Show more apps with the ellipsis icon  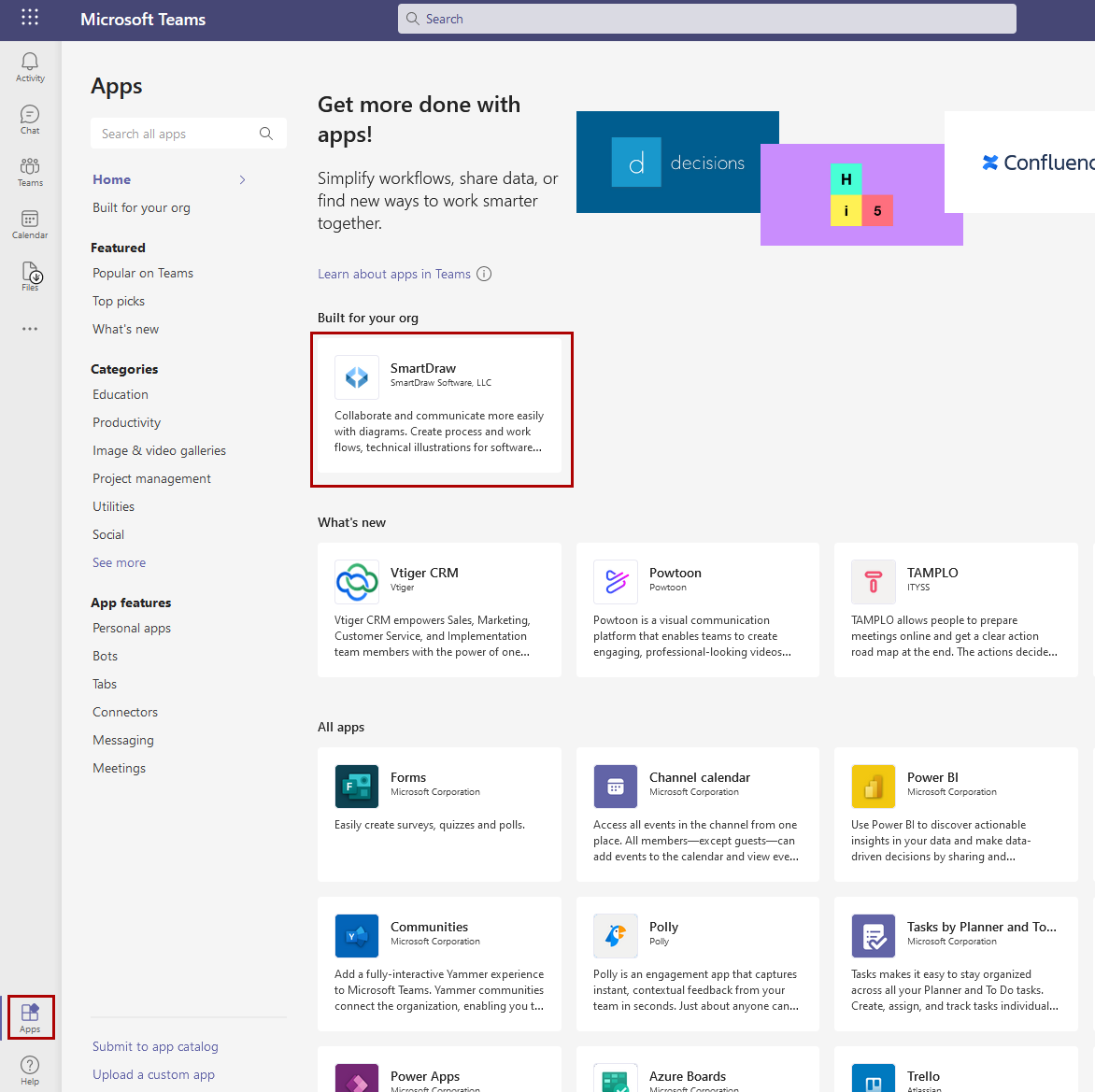[x=30, y=329]
